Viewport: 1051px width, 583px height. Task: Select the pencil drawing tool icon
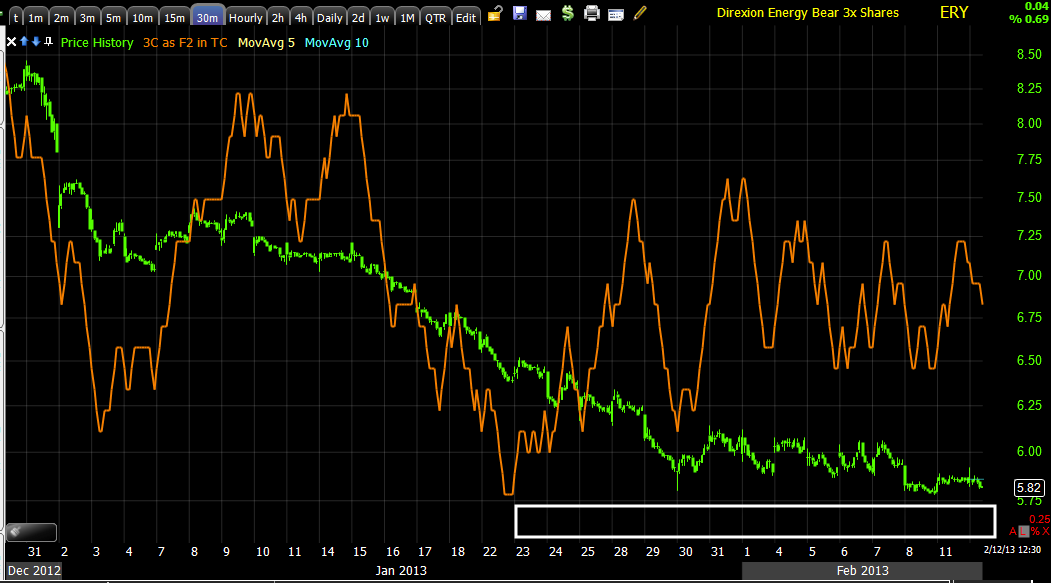(x=640, y=13)
